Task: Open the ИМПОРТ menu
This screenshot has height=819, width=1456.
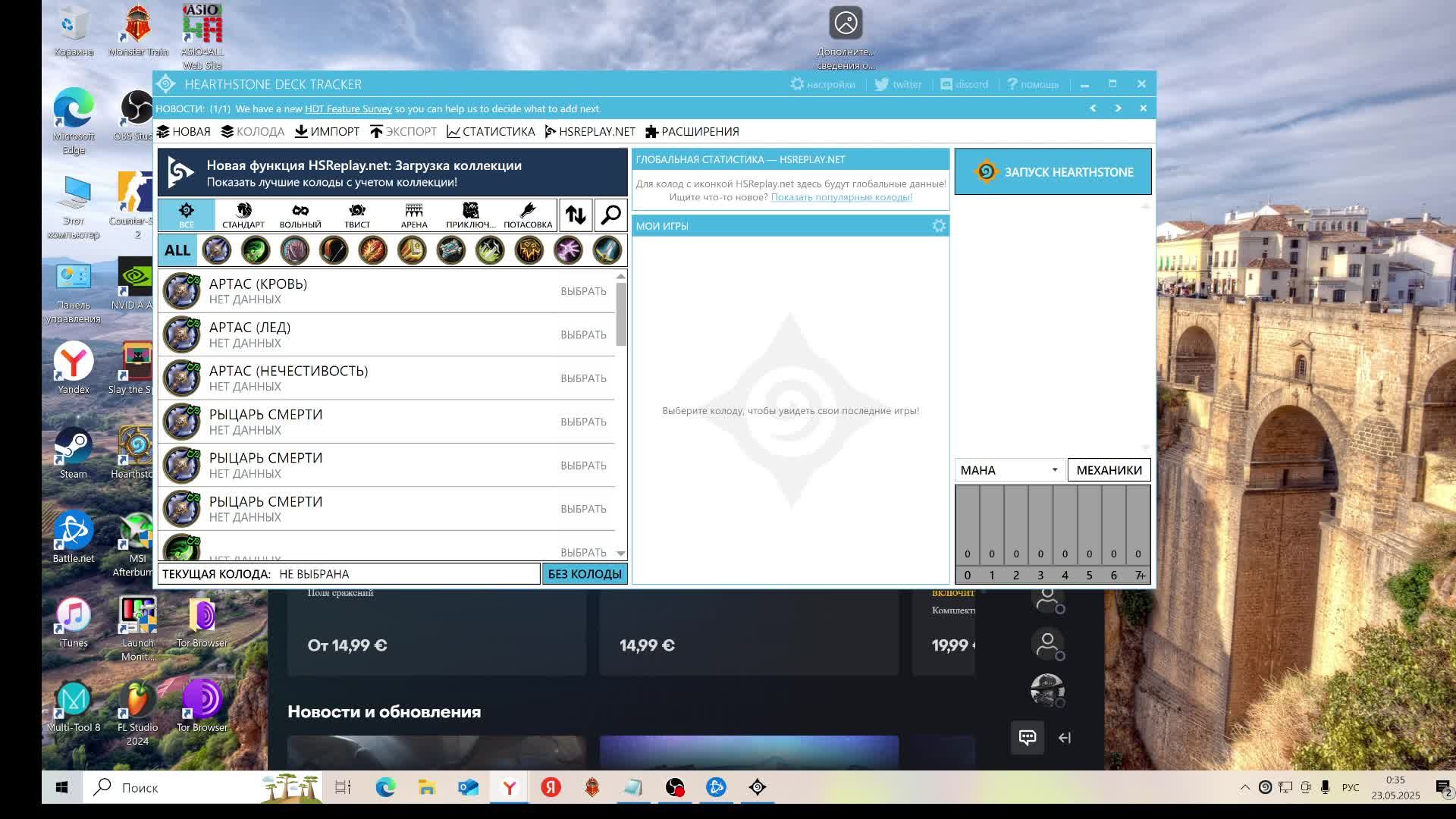Action: [327, 131]
